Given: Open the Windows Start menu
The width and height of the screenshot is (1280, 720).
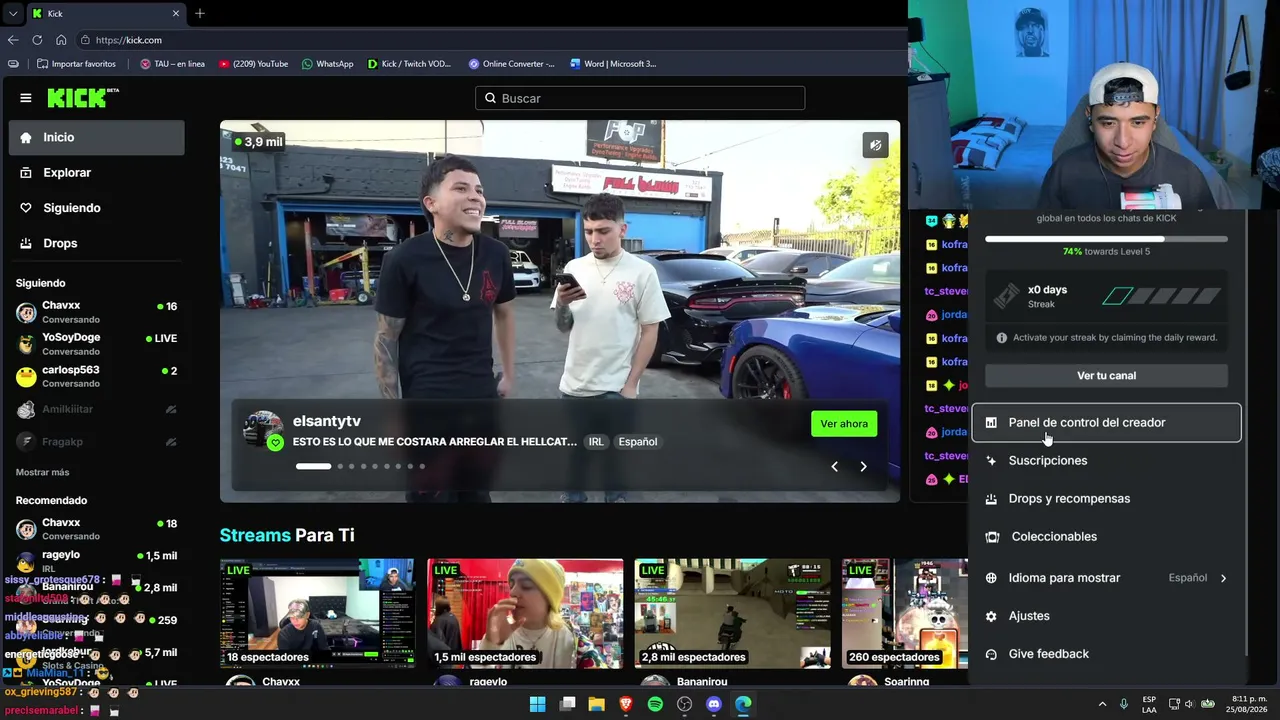Looking at the screenshot, I should 538,704.
